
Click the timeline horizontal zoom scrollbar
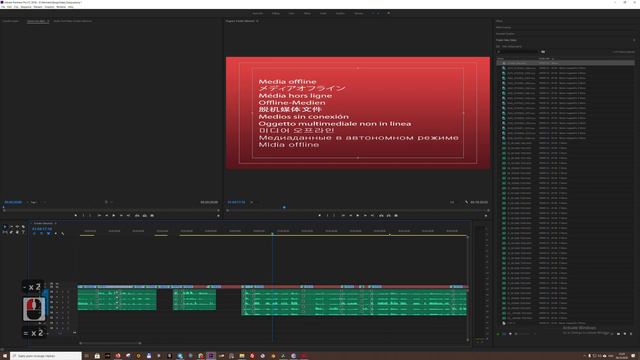(110, 343)
